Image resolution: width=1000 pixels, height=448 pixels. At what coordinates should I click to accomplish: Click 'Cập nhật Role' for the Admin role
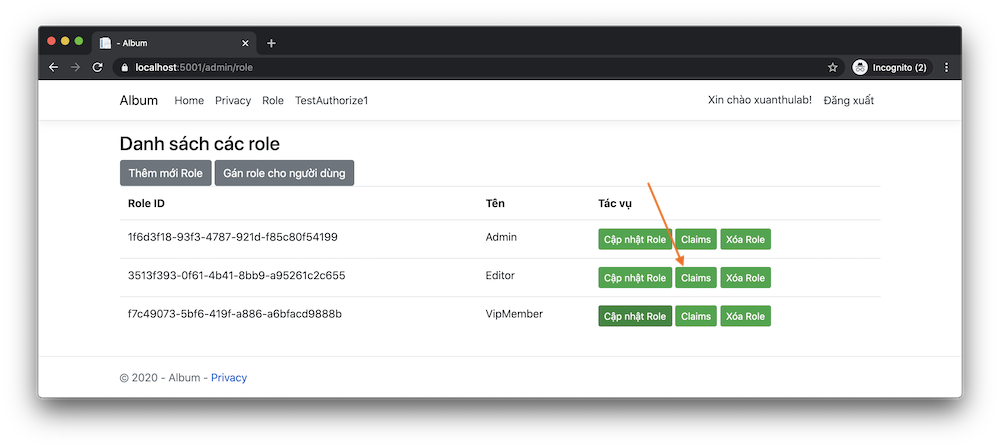[635, 239]
